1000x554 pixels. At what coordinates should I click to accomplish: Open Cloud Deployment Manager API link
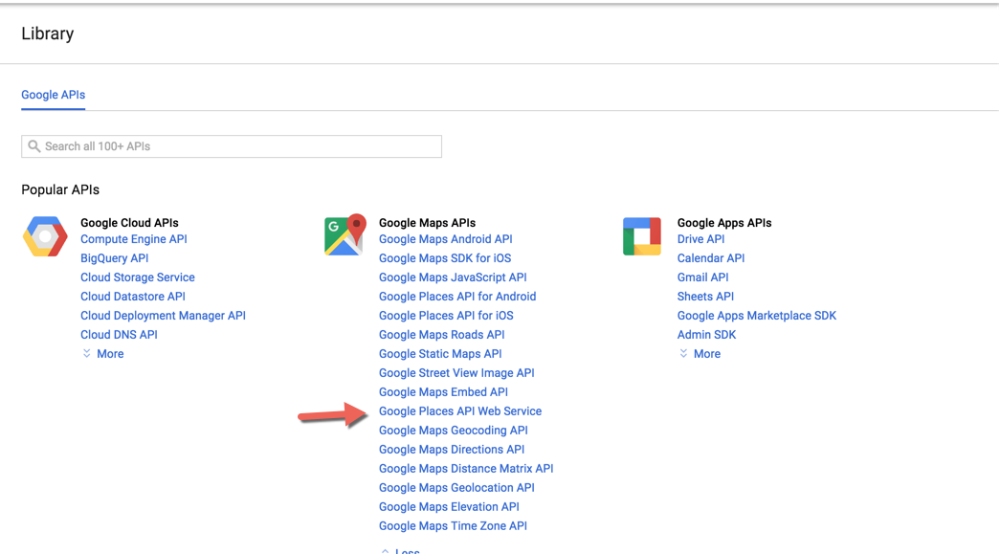tap(163, 316)
